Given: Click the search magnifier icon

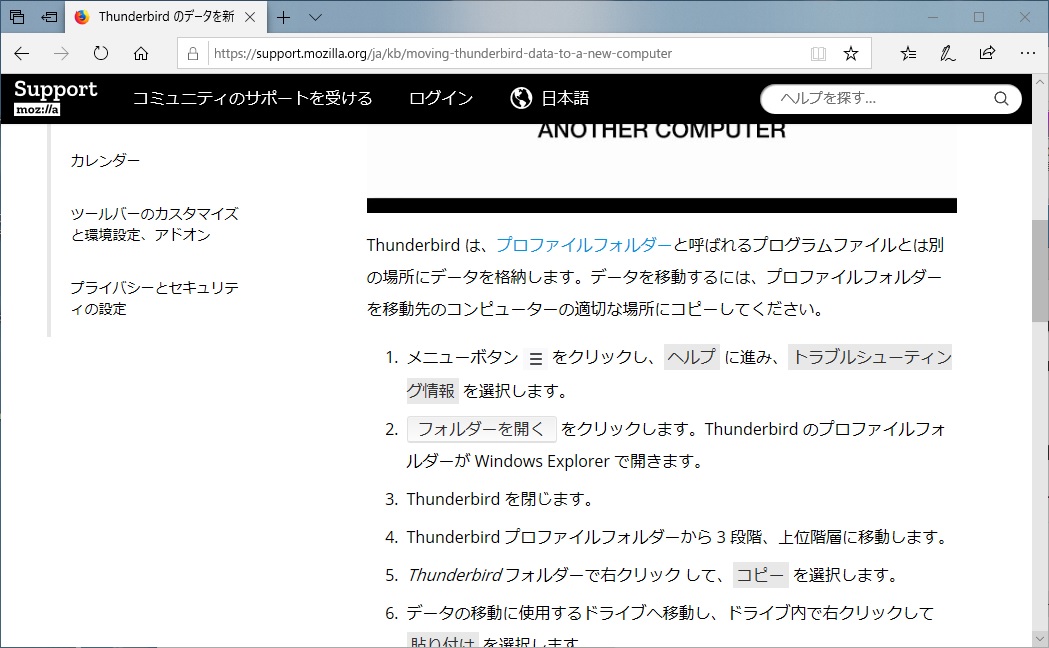Looking at the screenshot, I should pyautogui.click(x=1001, y=98).
